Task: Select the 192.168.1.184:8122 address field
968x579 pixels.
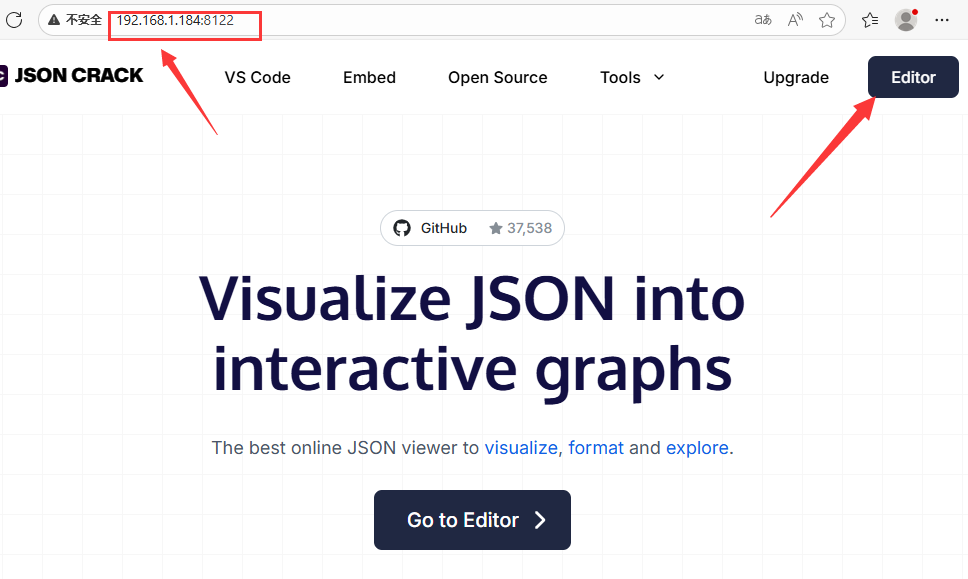Action: (175, 20)
